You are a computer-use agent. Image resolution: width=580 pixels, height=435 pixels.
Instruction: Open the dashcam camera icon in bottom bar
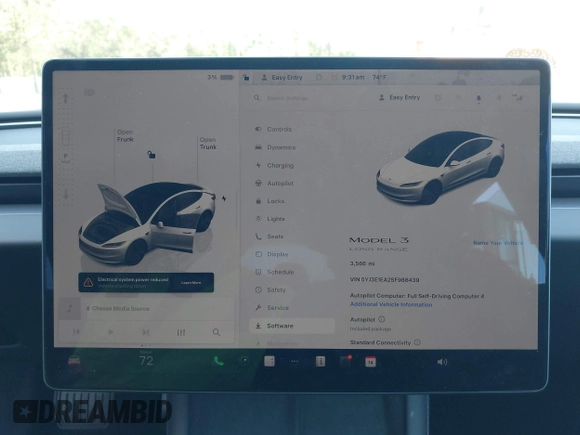pyautogui.click(x=244, y=361)
